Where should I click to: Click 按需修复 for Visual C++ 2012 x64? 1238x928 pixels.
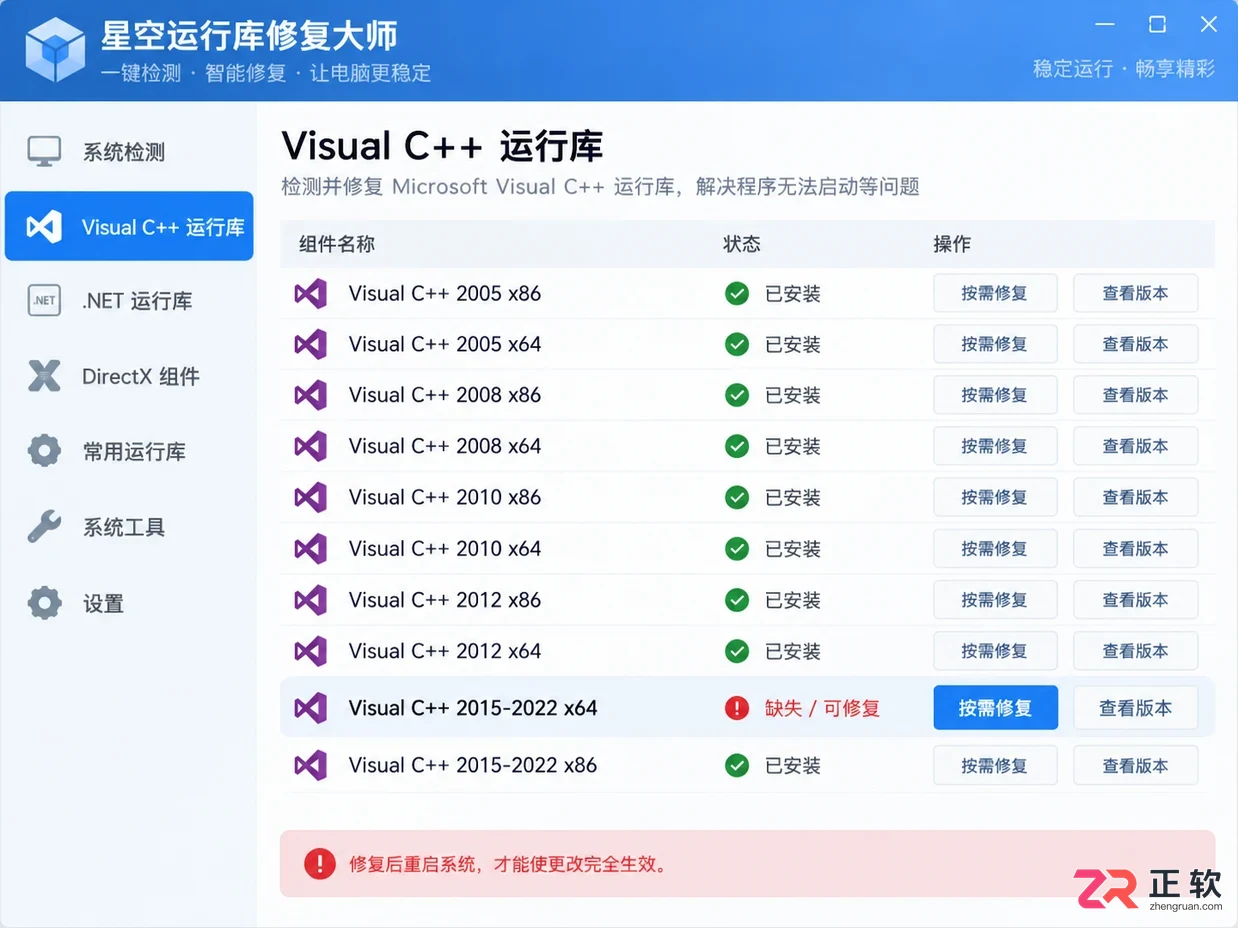995,651
